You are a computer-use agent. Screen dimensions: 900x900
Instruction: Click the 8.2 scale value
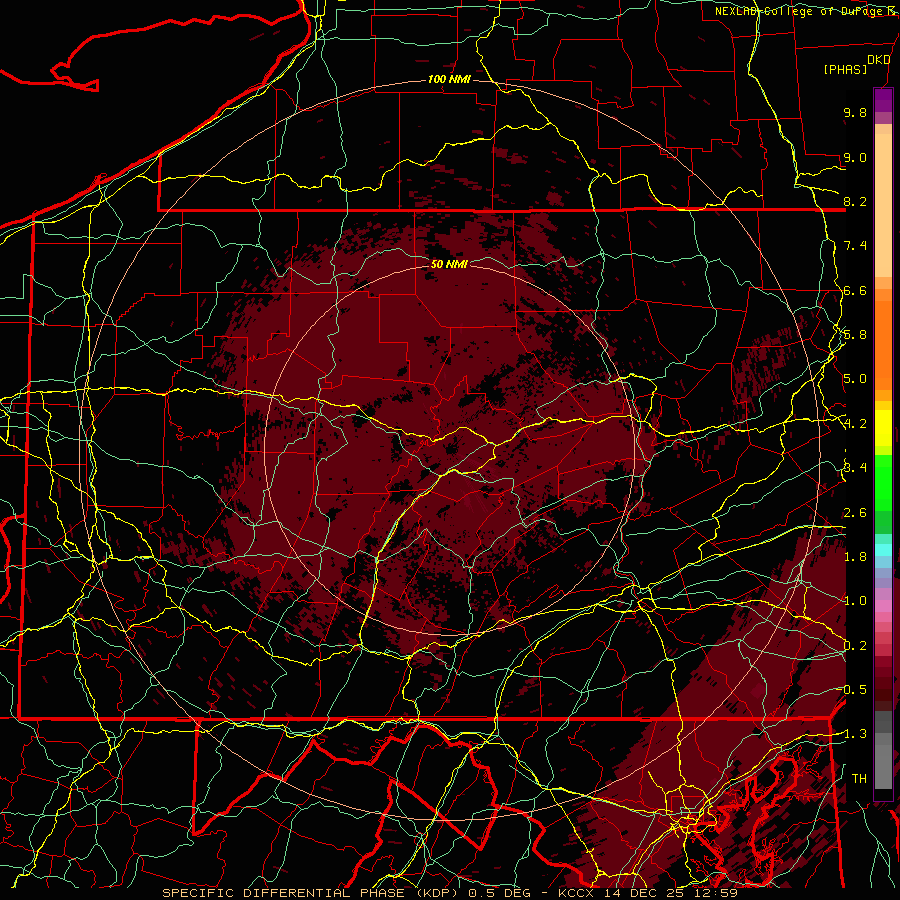tap(855, 201)
